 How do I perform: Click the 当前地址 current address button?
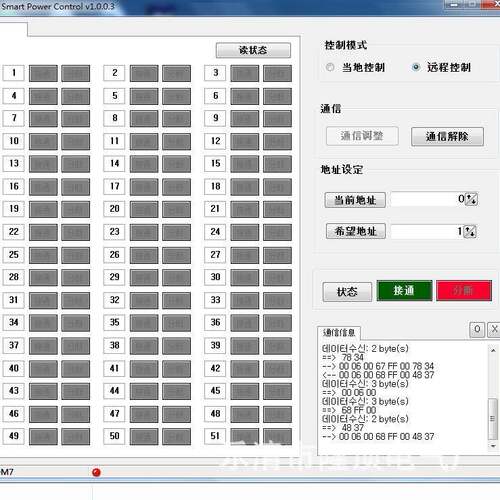click(x=355, y=200)
